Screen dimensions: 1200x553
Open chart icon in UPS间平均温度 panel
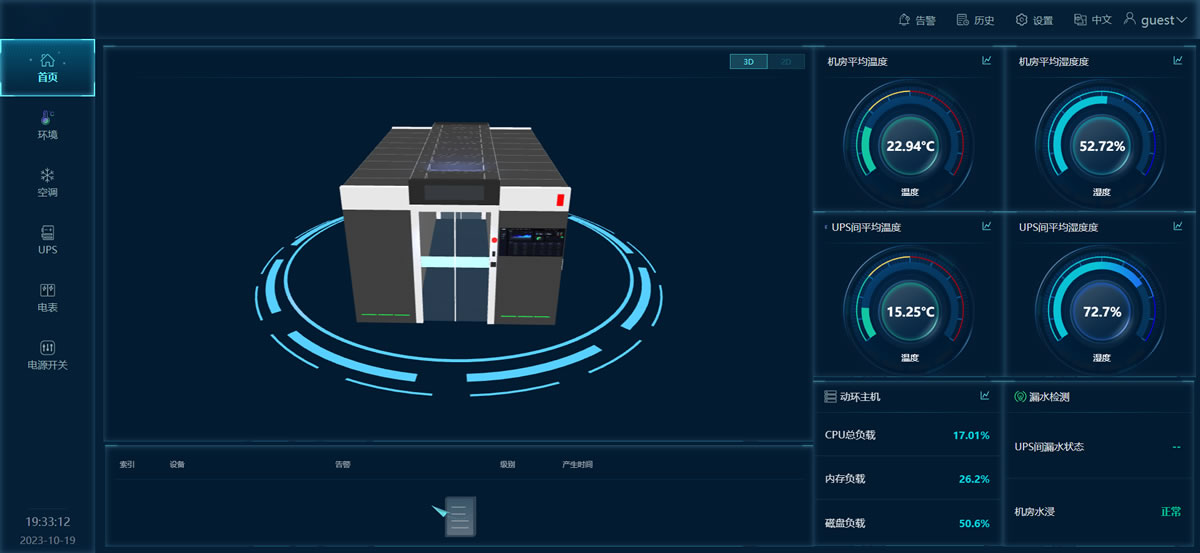coord(986,227)
